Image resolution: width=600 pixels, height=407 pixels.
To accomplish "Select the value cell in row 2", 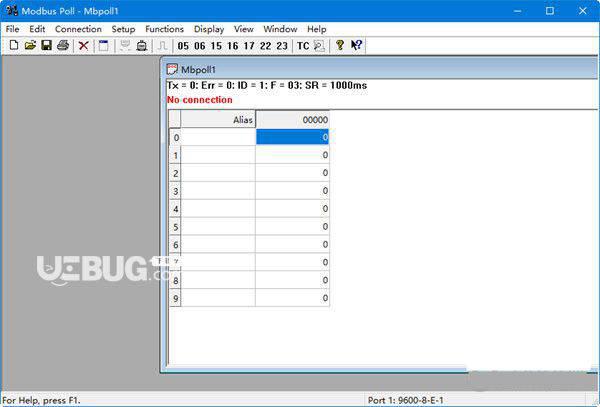I will coord(292,173).
